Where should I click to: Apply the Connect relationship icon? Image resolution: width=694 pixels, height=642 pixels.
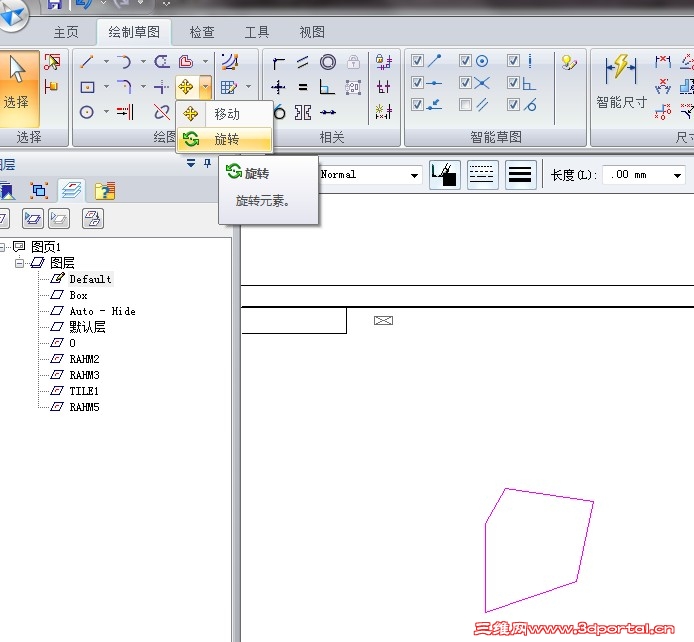point(278,62)
